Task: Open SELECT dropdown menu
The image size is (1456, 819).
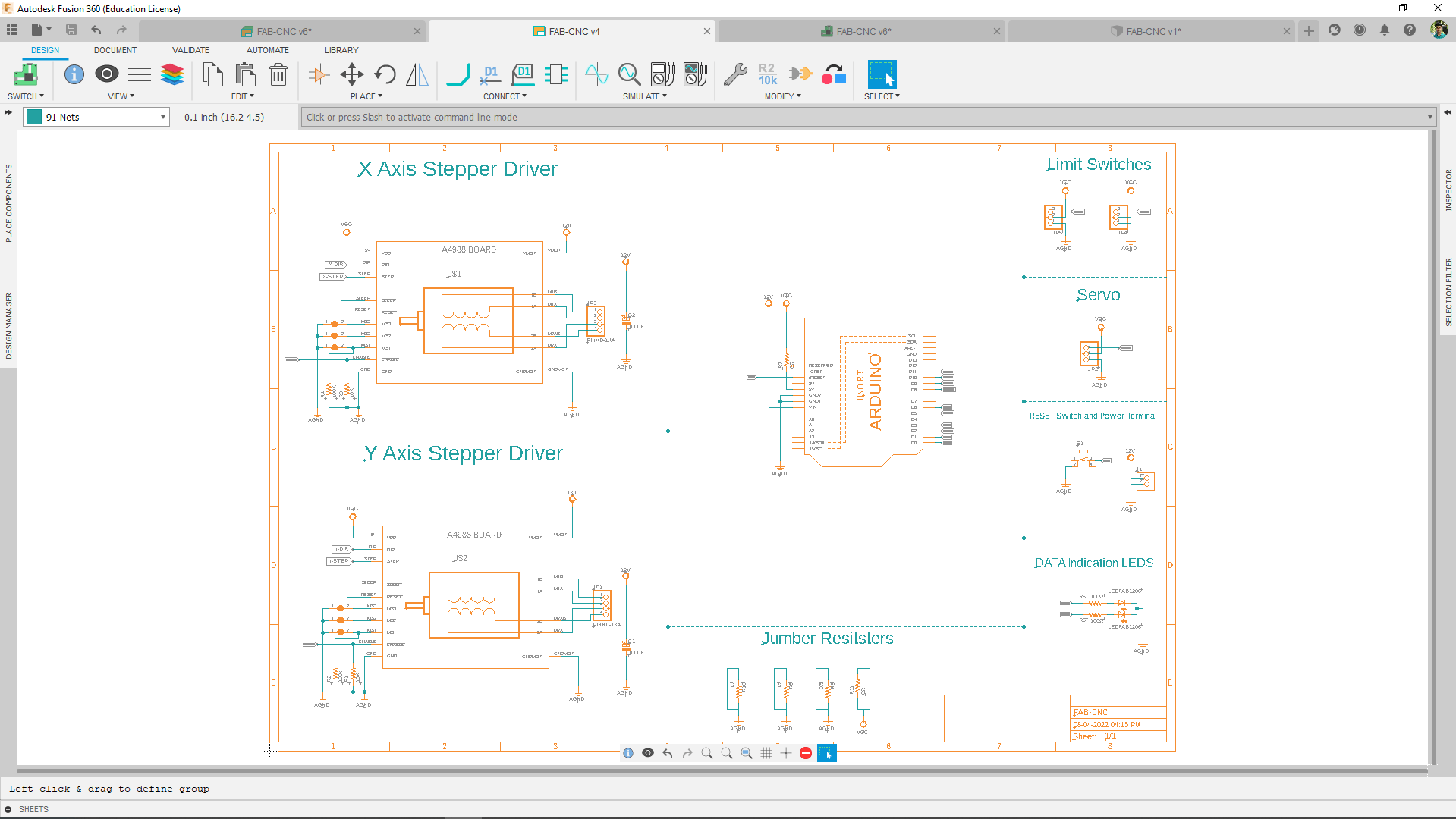Action: click(x=882, y=96)
